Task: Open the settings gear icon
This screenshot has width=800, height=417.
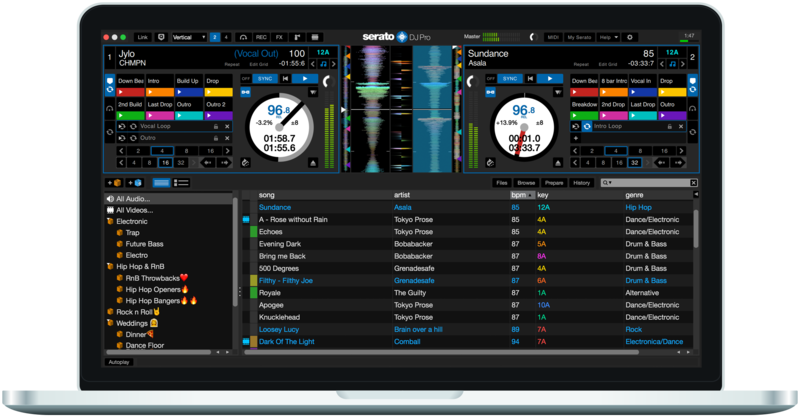Action: click(x=630, y=37)
